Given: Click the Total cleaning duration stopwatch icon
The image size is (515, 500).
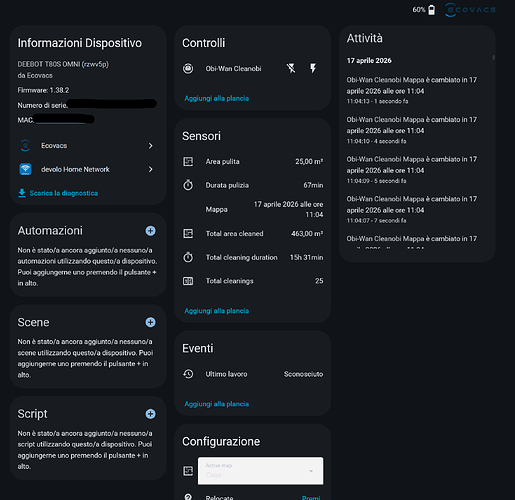Looking at the screenshot, I should tap(188, 257).
